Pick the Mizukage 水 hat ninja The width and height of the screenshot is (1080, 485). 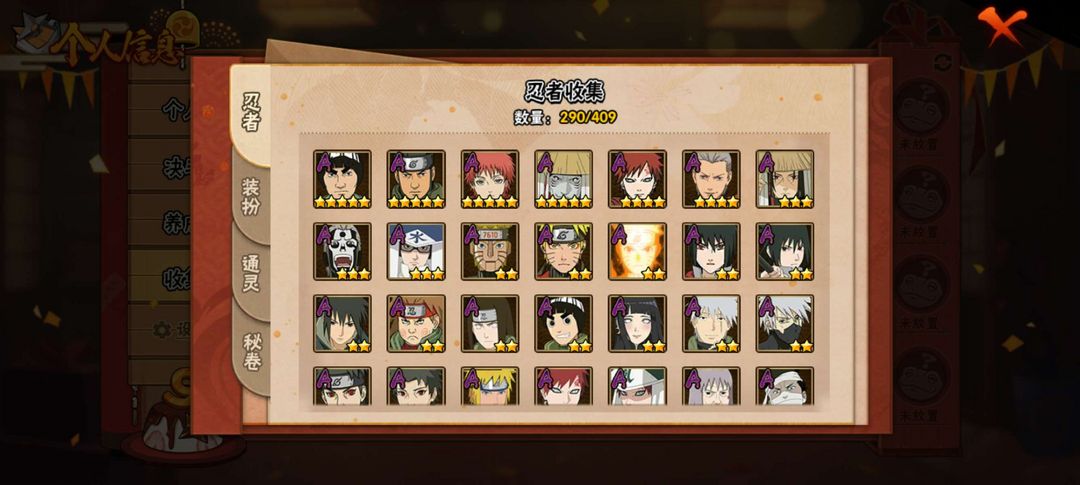pos(416,251)
